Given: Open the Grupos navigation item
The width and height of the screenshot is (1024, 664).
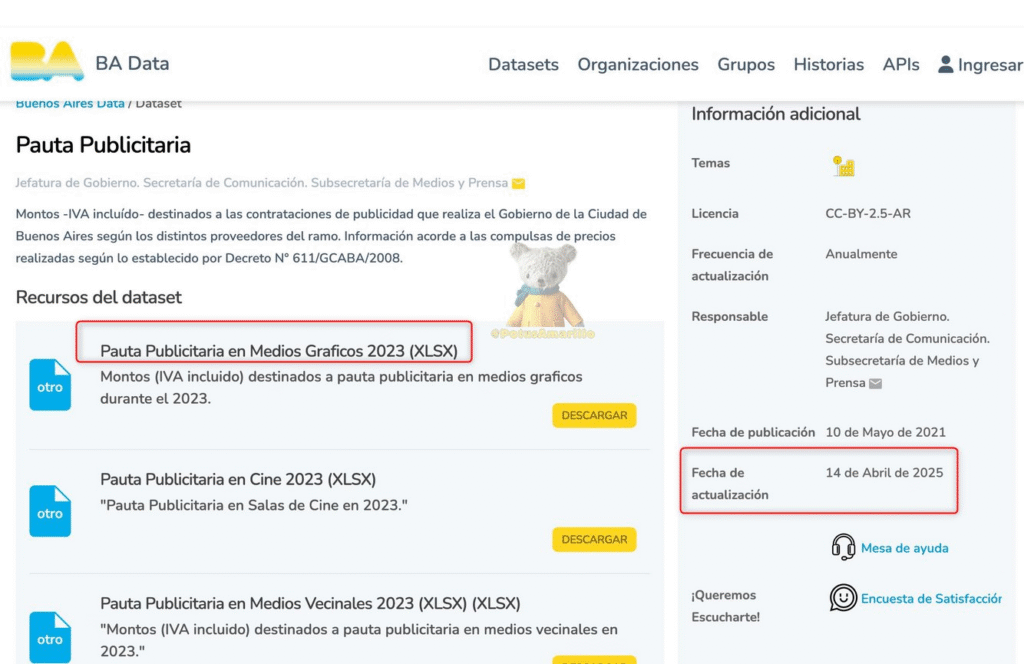Looking at the screenshot, I should point(746,65).
